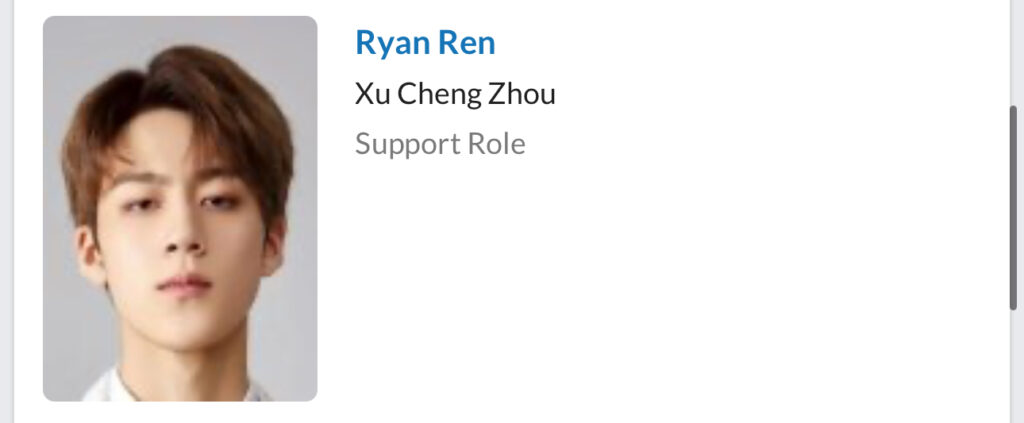Click the Support Role label
The height and width of the screenshot is (423, 1024).
coord(440,144)
